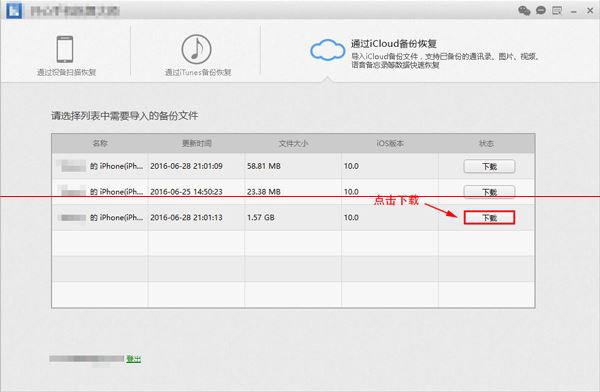Download the 1.57 GB backup

coord(489,217)
